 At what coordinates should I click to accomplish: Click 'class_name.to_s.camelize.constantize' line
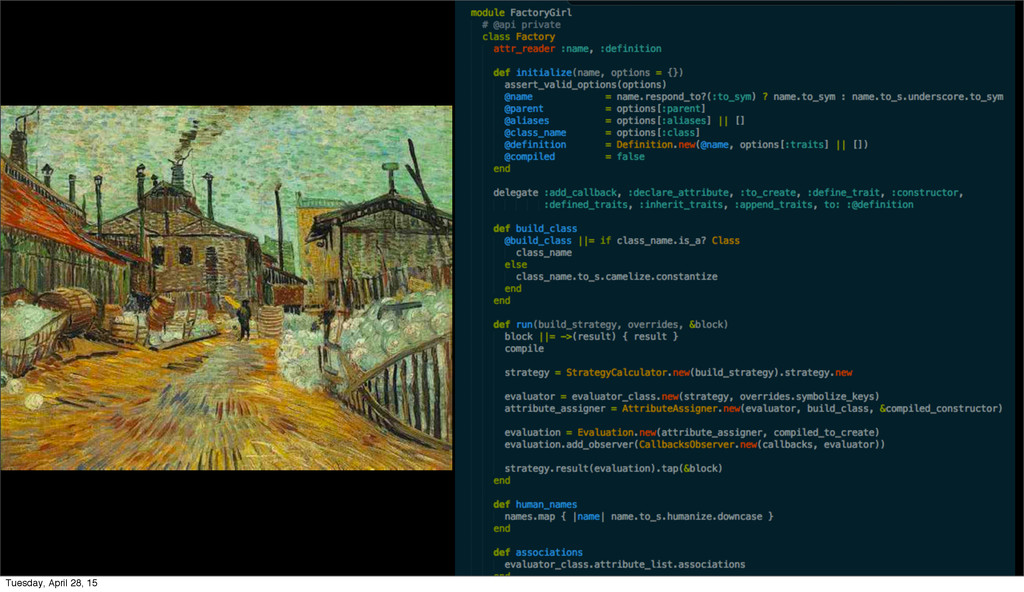coord(616,276)
